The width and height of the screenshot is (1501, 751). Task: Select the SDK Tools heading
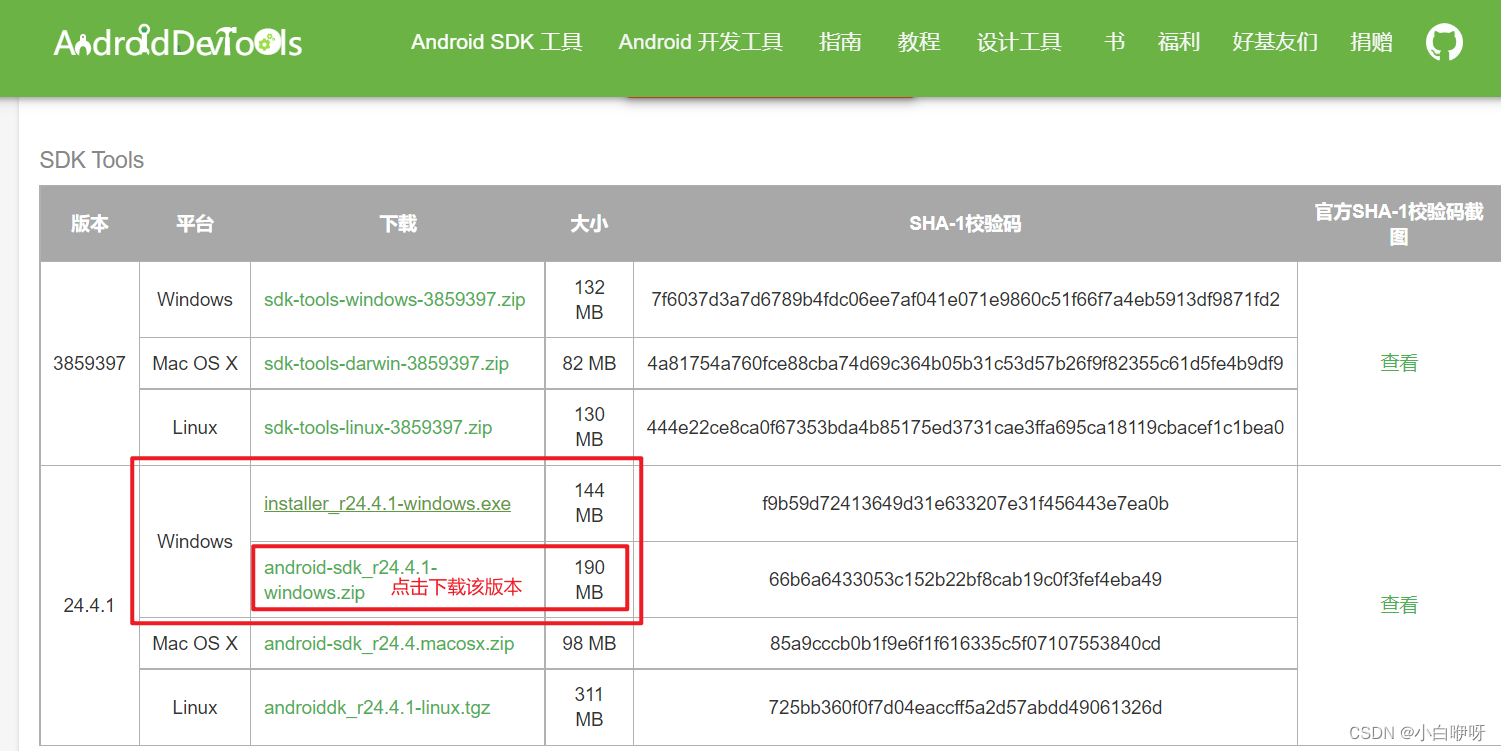point(92,160)
